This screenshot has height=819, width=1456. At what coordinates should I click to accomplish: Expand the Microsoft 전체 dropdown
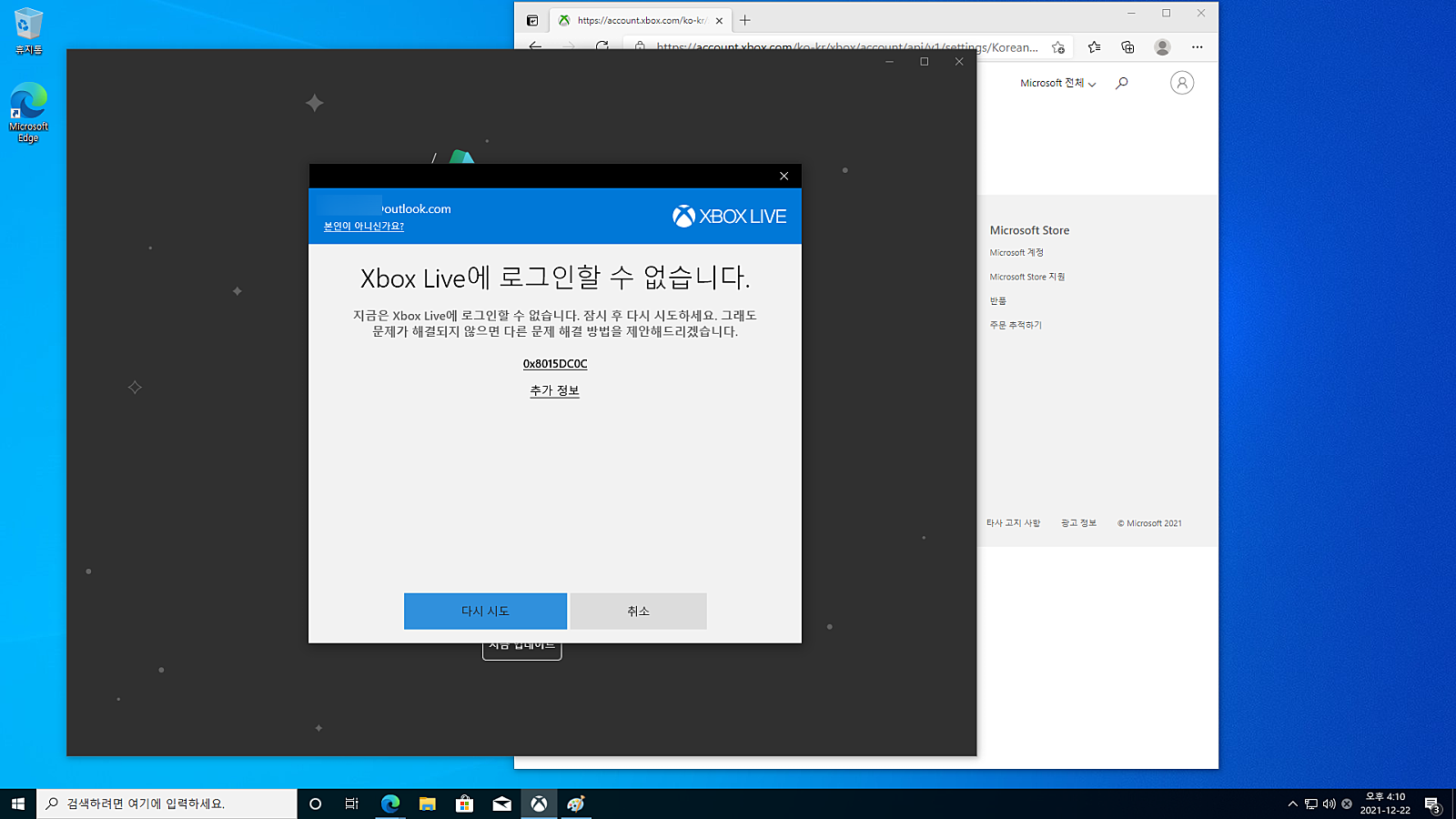click(1057, 83)
